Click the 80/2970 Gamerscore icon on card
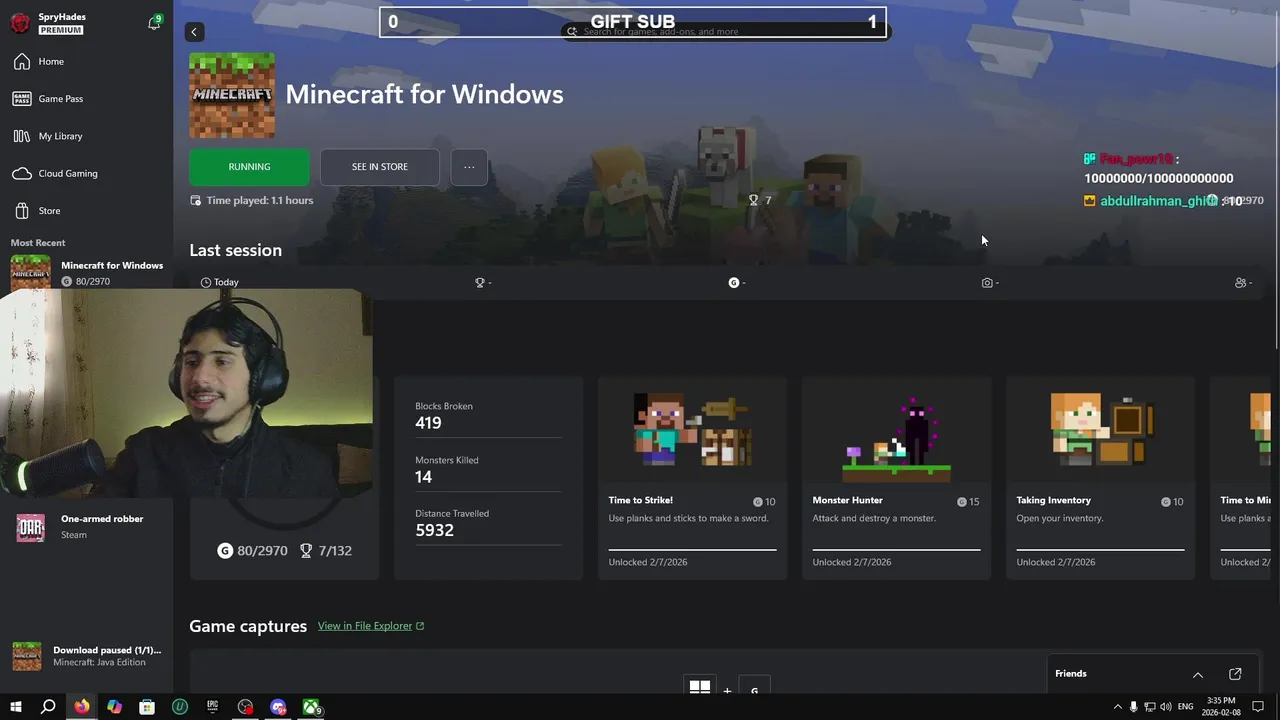This screenshot has height=720, width=1280. [225, 551]
